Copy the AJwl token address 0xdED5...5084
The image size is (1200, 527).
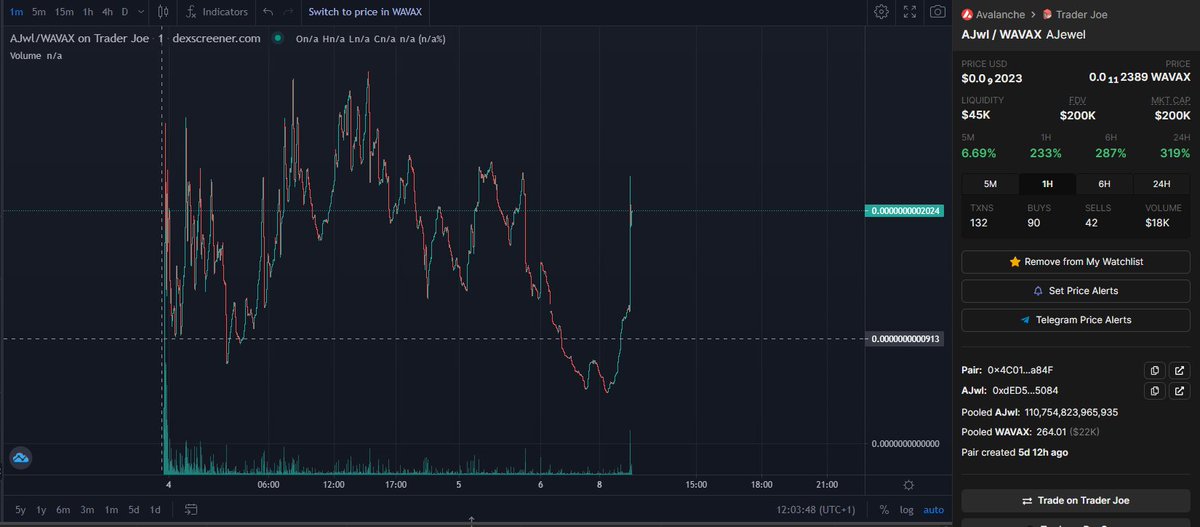pos(1154,391)
